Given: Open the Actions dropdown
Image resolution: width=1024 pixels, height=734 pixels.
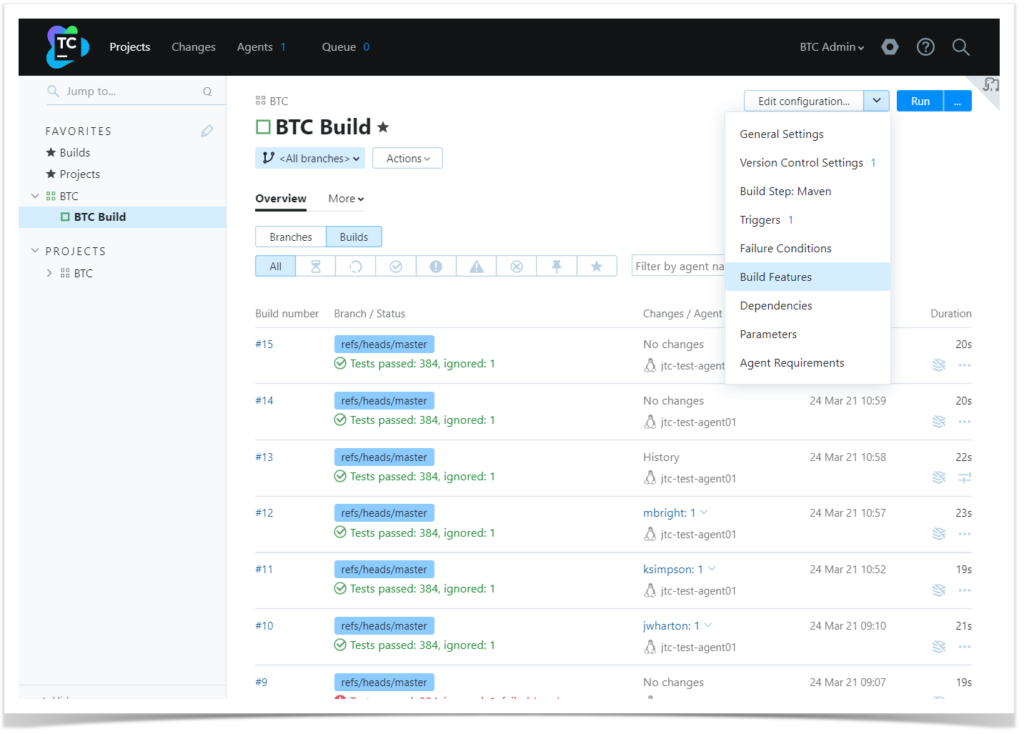Looking at the screenshot, I should click(407, 157).
